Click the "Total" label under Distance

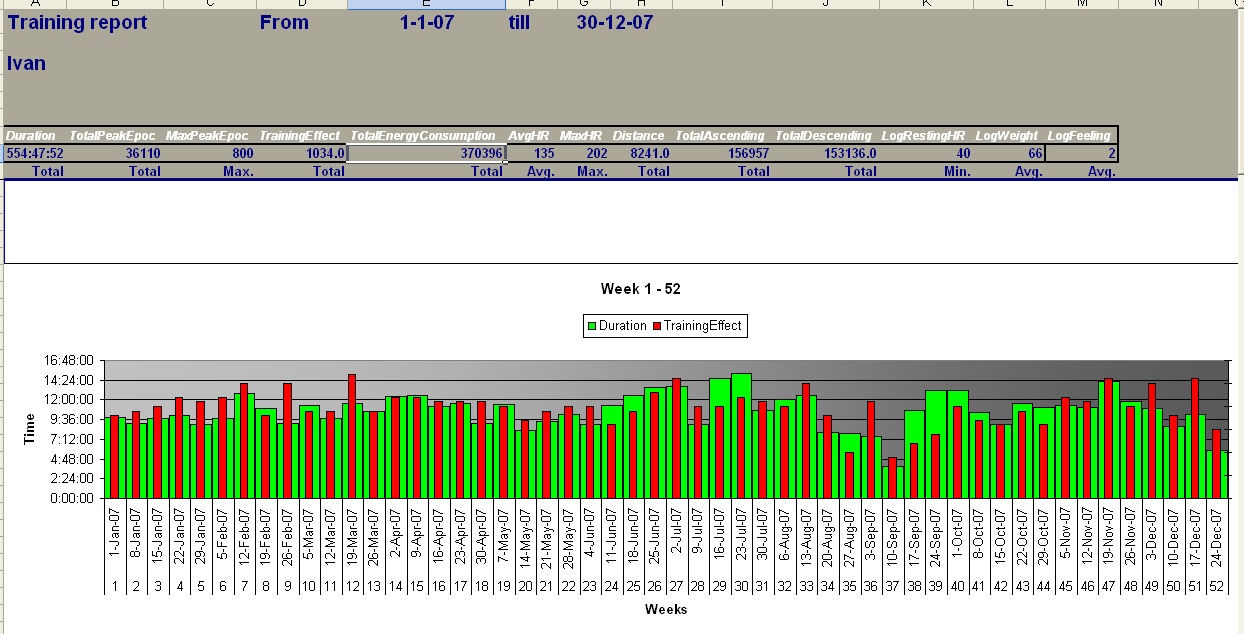pyautogui.click(x=653, y=172)
